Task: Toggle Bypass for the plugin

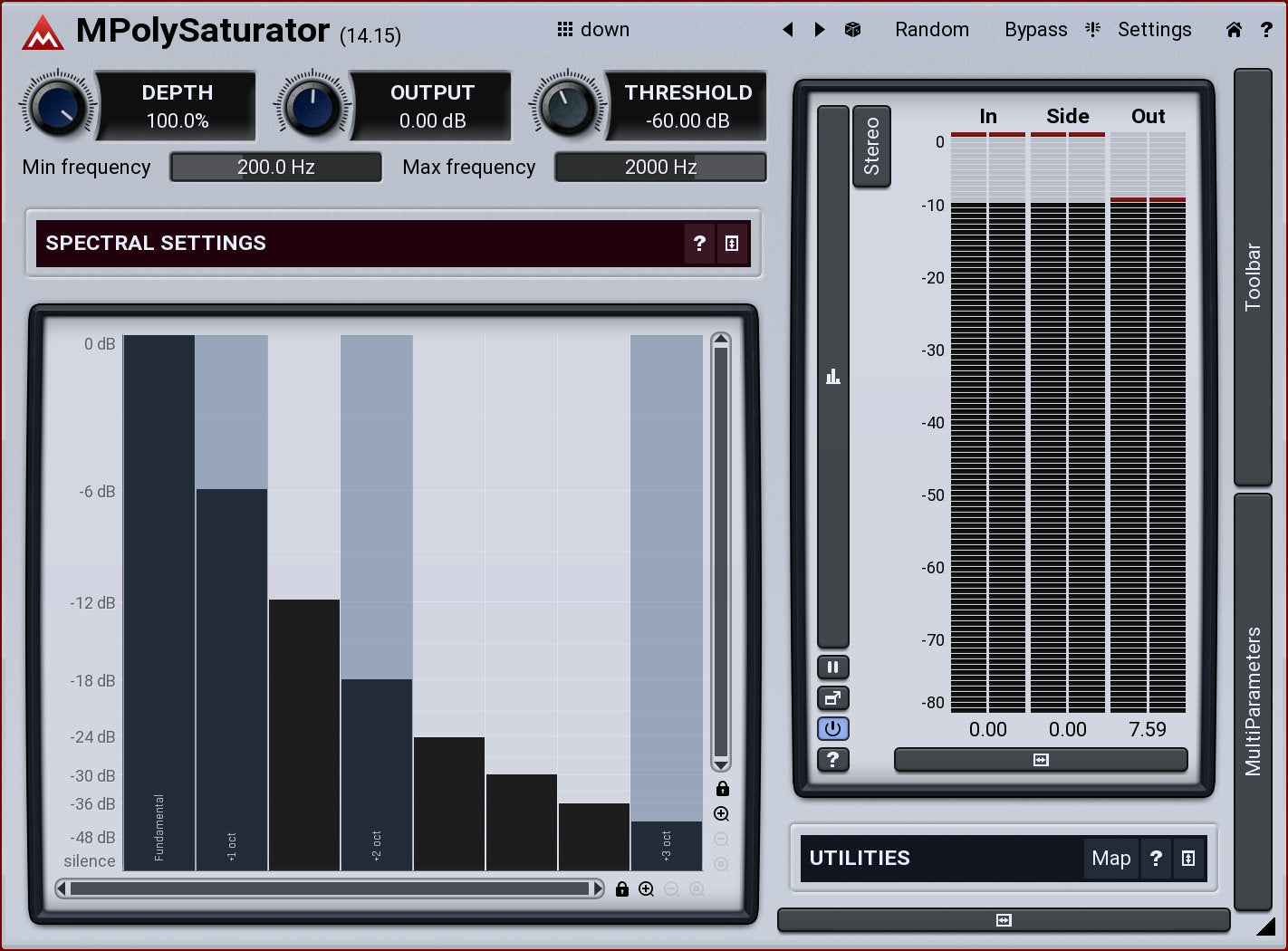Action: click(x=1035, y=30)
